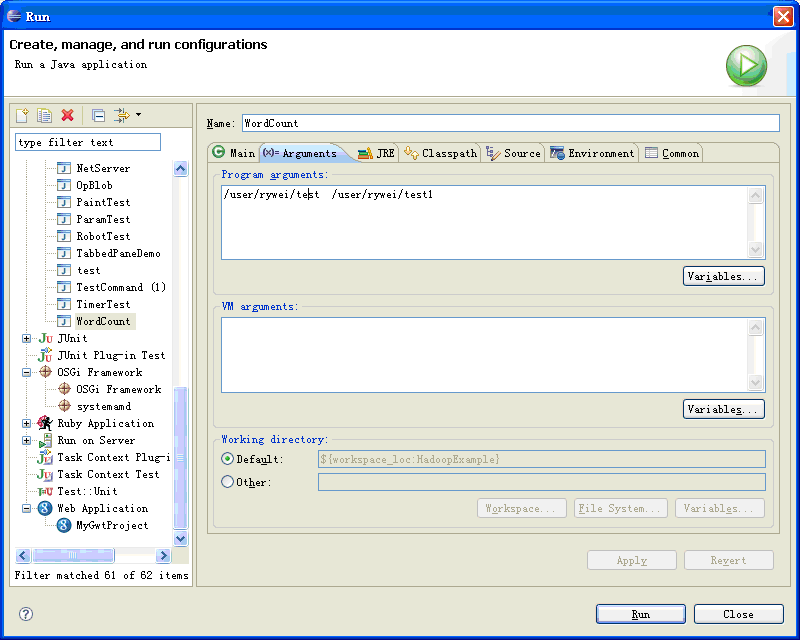Select the WordCount configuration in the tree
800x640 pixels.
pos(104,321)
